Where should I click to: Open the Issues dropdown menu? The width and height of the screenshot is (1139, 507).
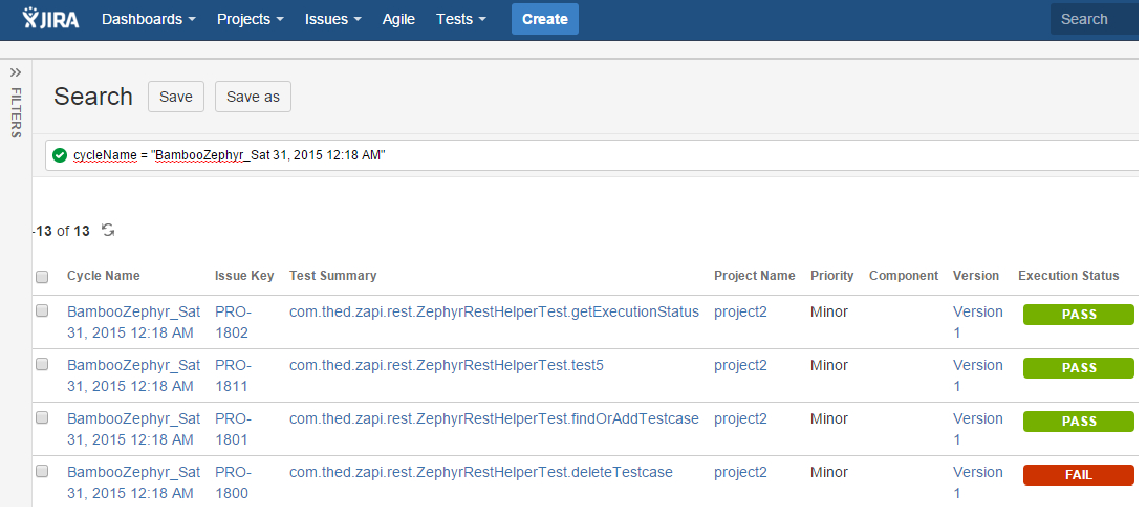coord(333,19)
